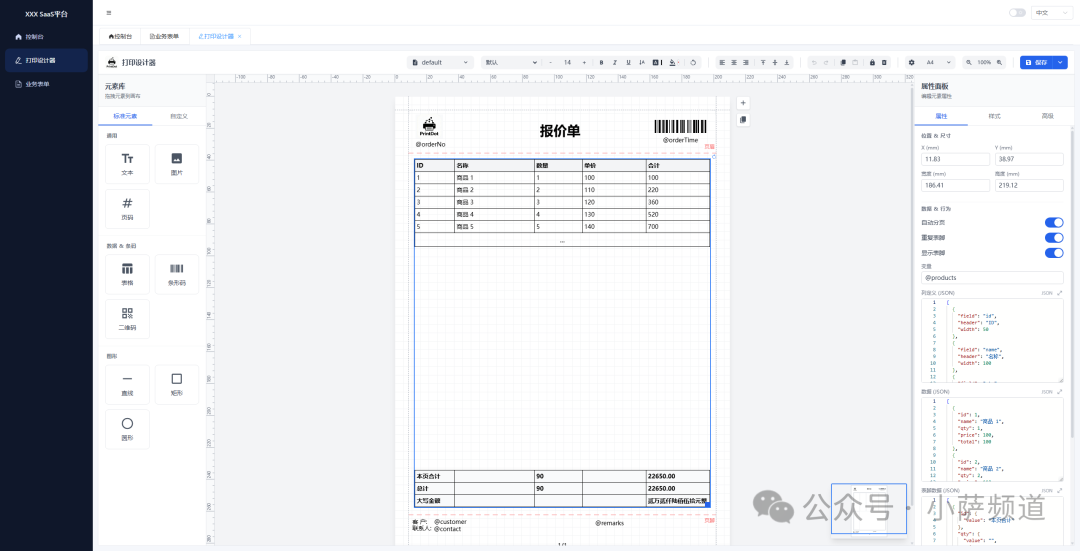Select the 图片 image element tile

[177, 164]
